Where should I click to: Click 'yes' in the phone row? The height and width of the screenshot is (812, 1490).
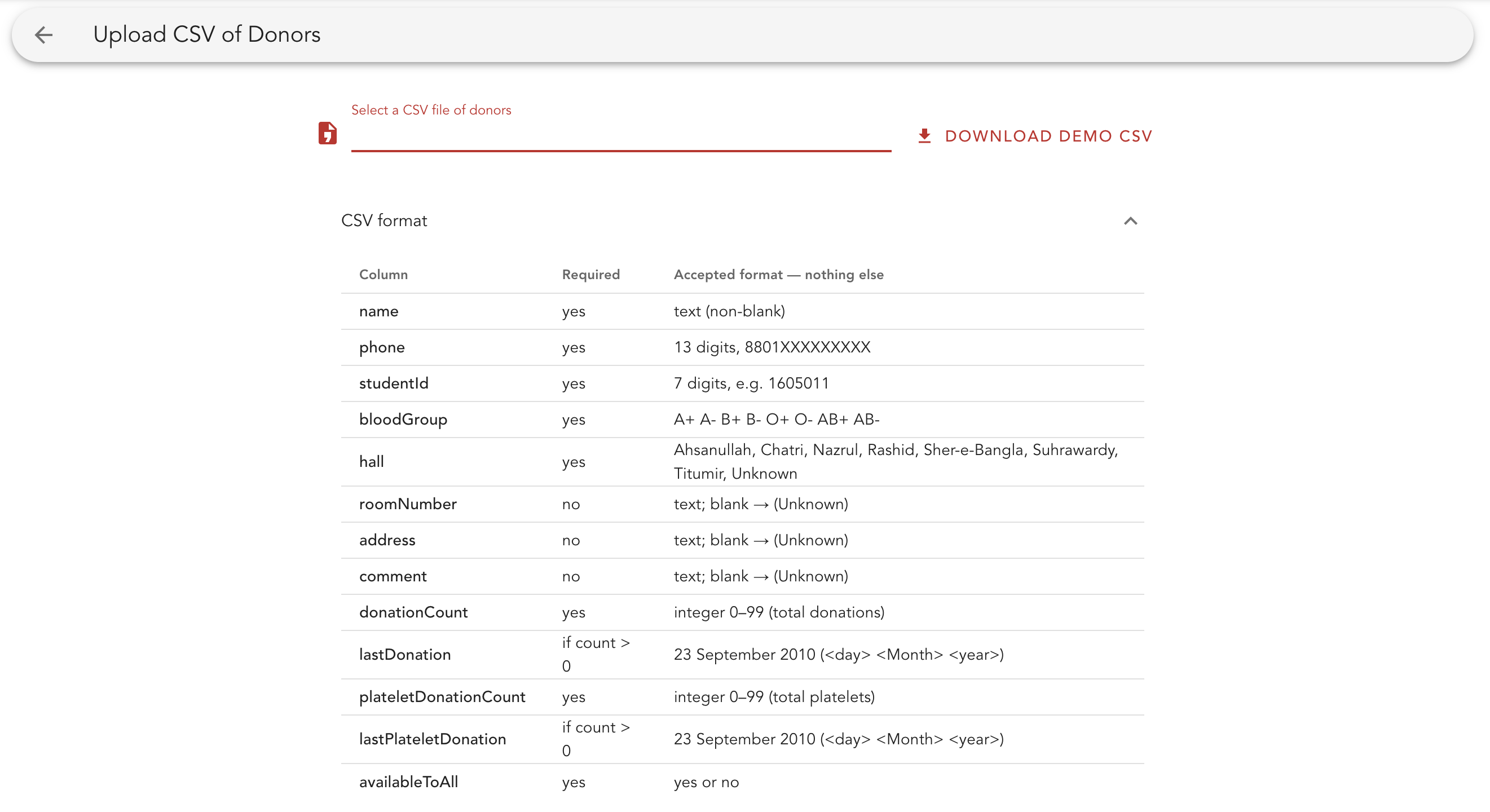click(573, 347)
